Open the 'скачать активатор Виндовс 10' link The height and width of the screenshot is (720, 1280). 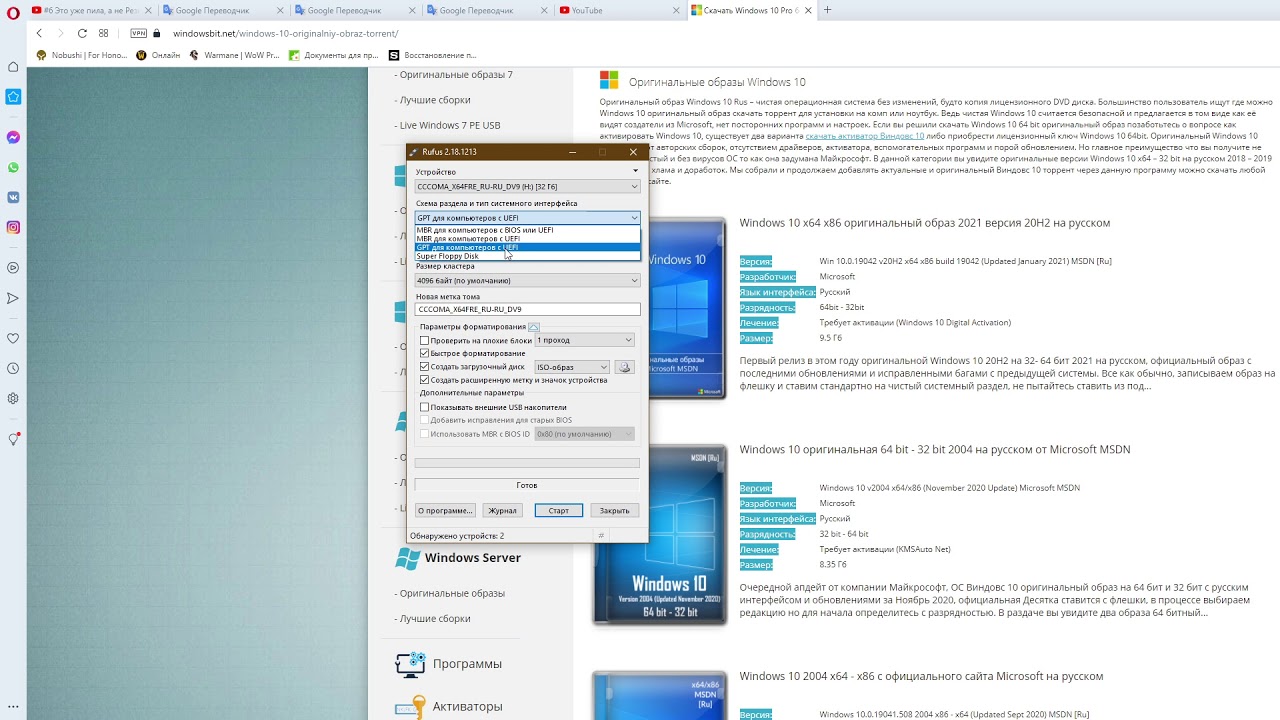[864, 135]
